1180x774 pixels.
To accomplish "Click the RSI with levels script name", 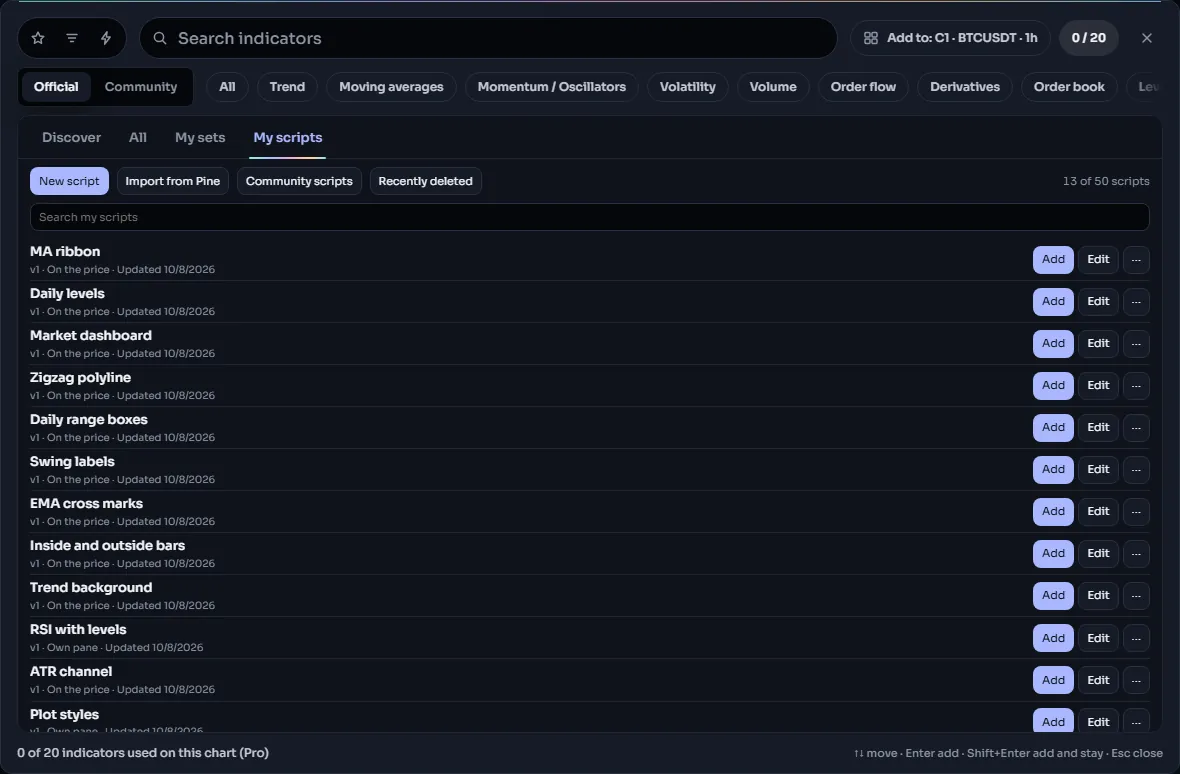I will click(78, 630).
